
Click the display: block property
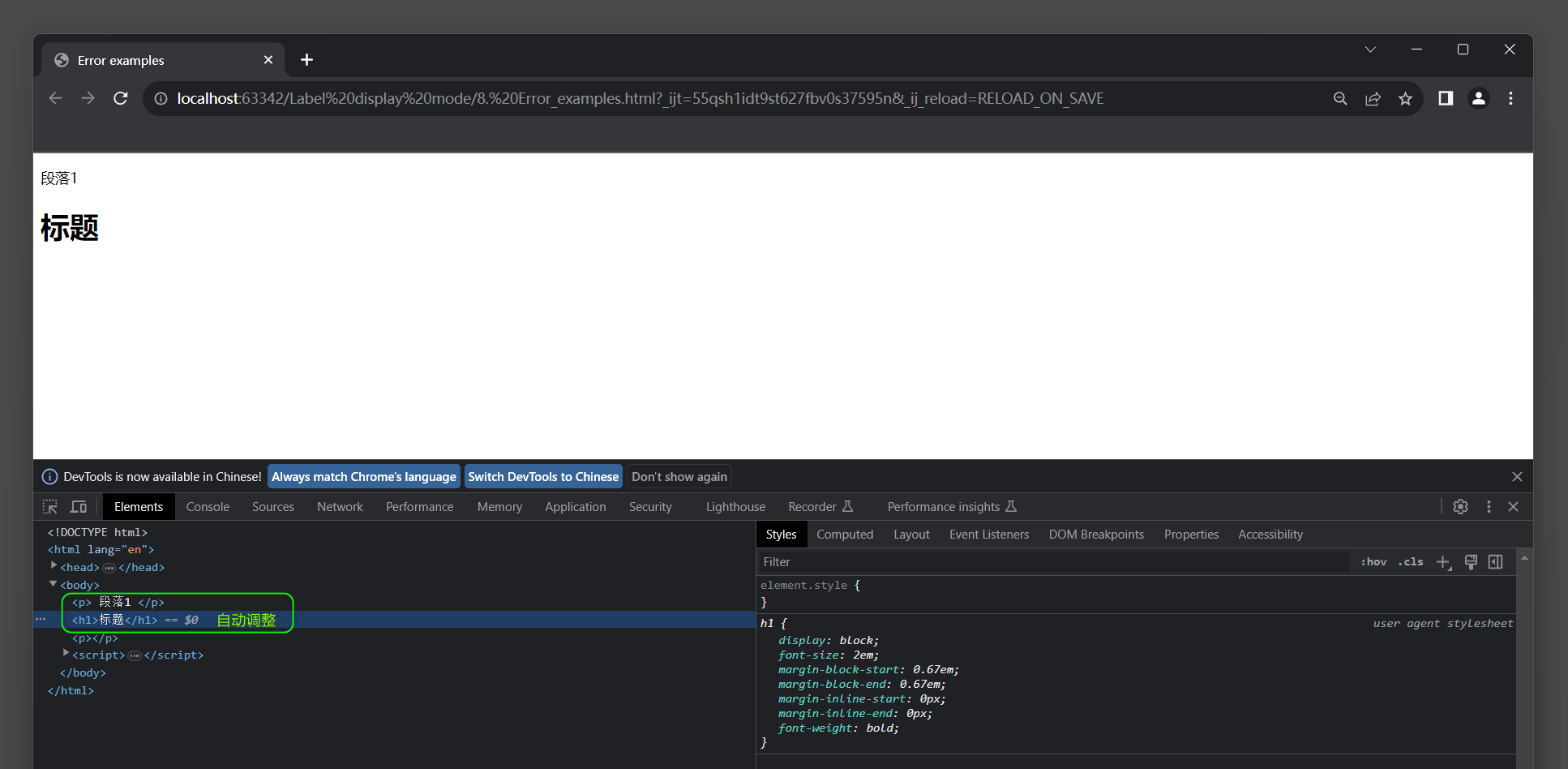829,641
